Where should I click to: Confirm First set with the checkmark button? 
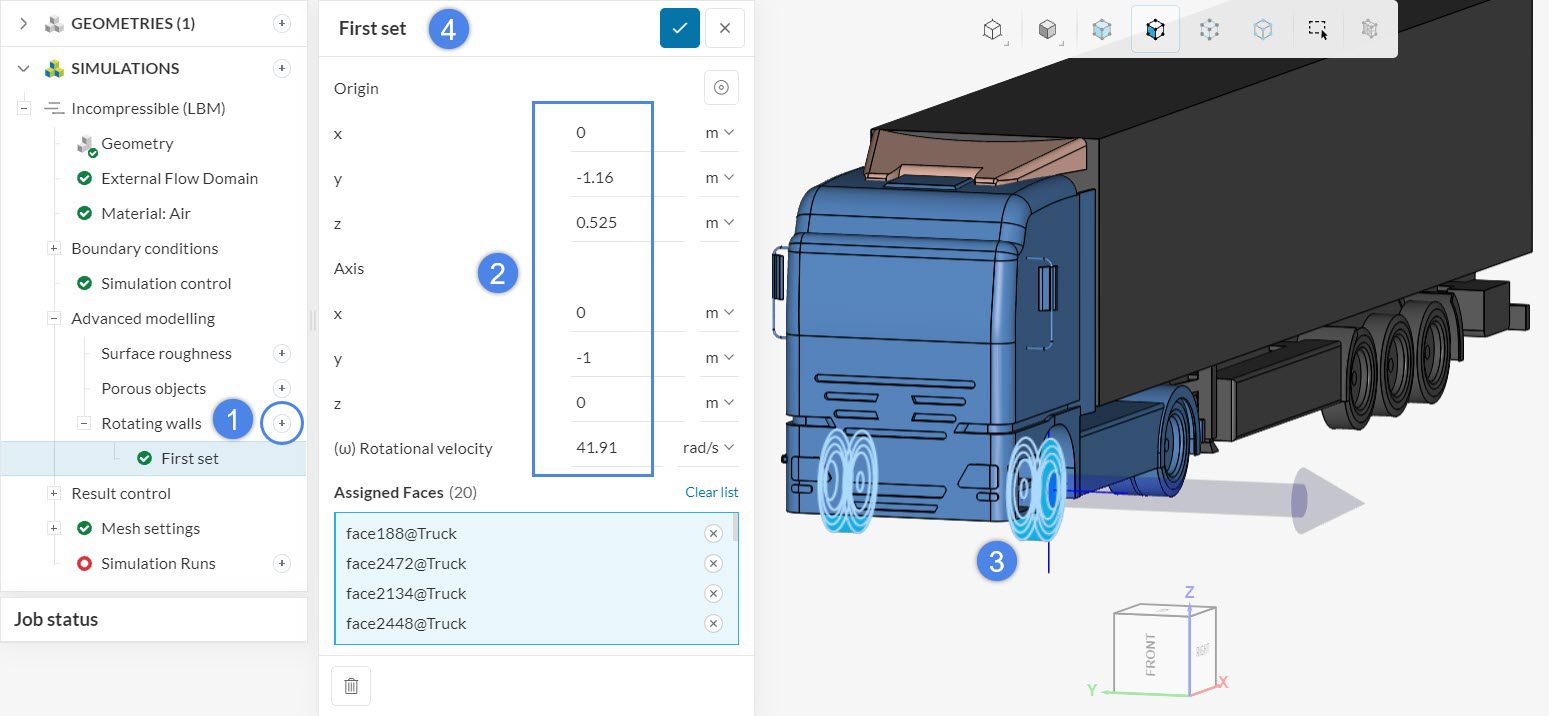[x=679, y=28]
